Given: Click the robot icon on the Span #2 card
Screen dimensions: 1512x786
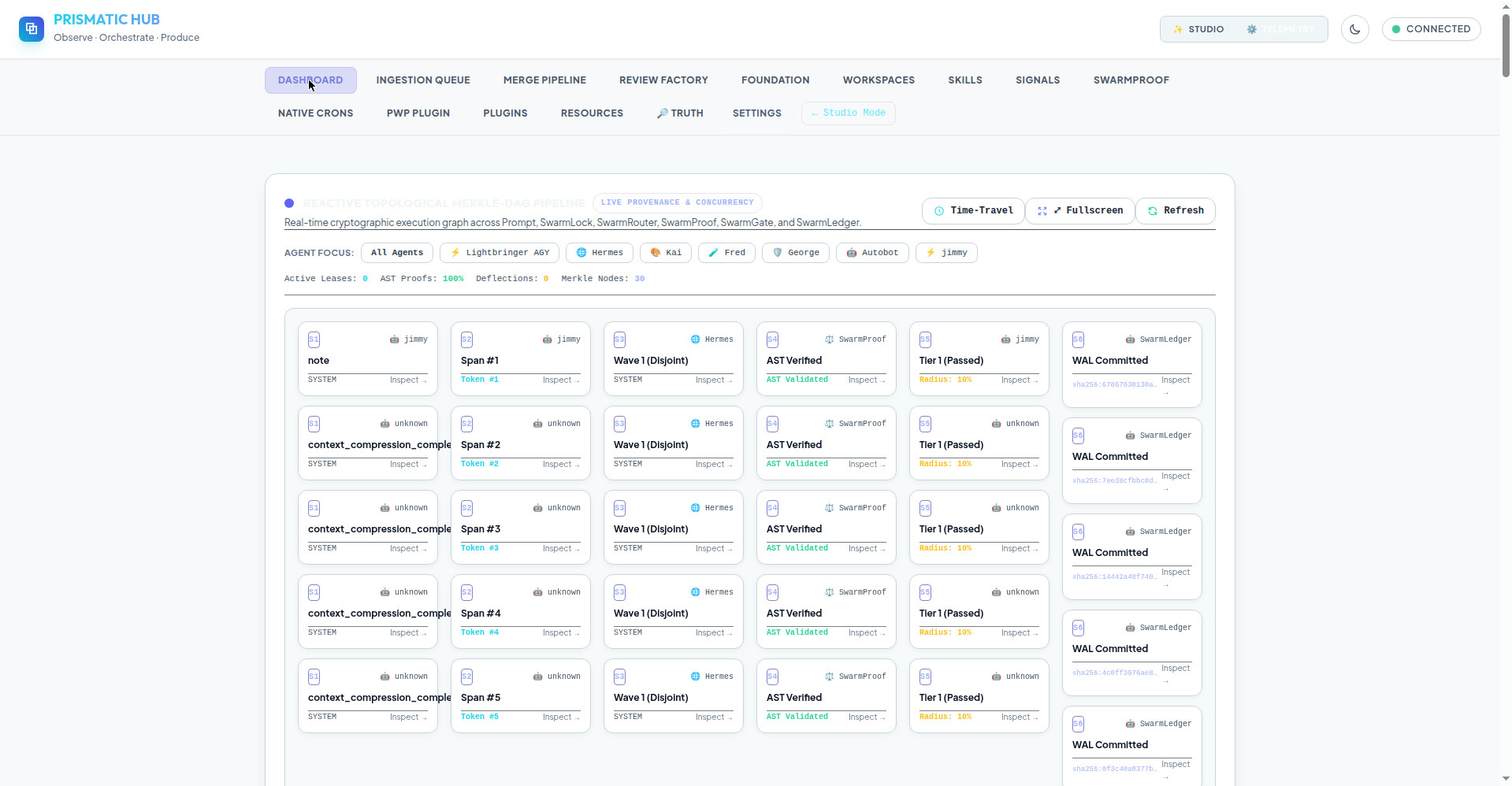Looking at the screenshot, I should (x=537, y=424).
